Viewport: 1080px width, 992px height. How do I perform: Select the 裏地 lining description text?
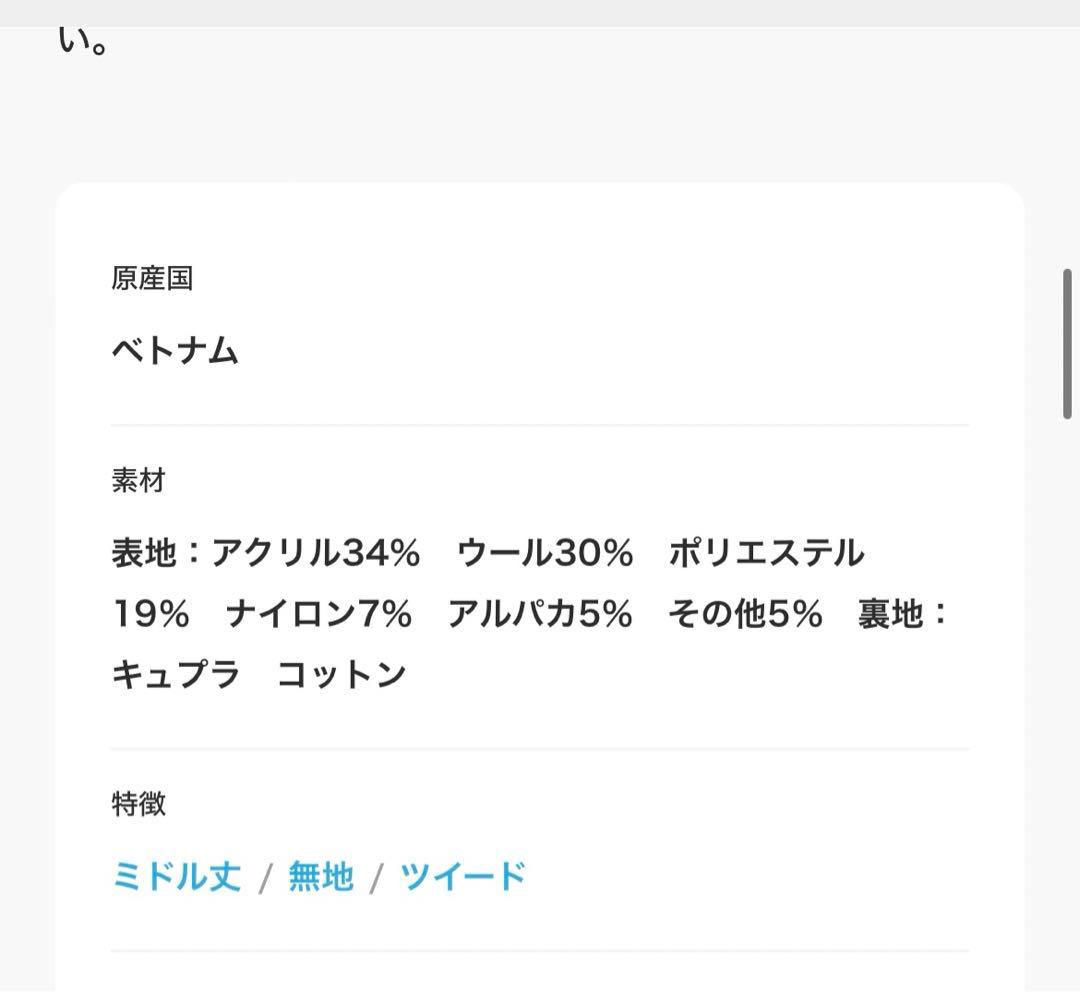(900, 613)
